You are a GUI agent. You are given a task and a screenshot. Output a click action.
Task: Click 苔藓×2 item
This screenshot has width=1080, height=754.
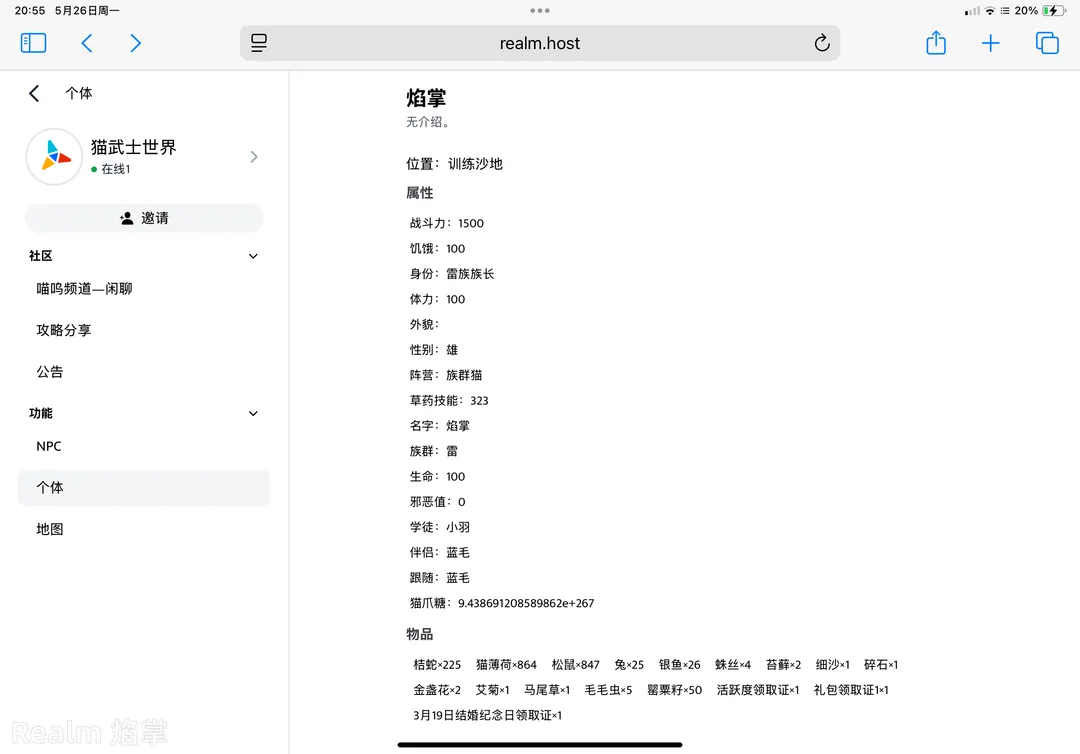[x=783, y=664]
